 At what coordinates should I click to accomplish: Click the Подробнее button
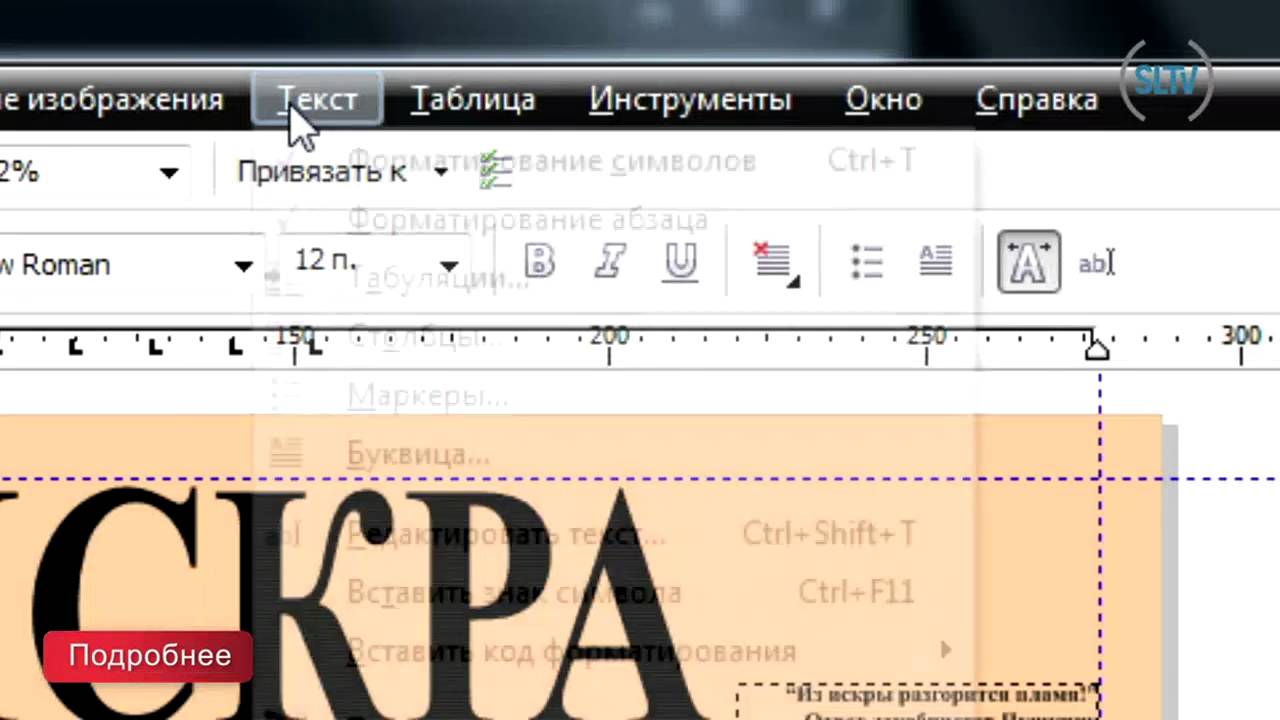[x=148, y=656]
